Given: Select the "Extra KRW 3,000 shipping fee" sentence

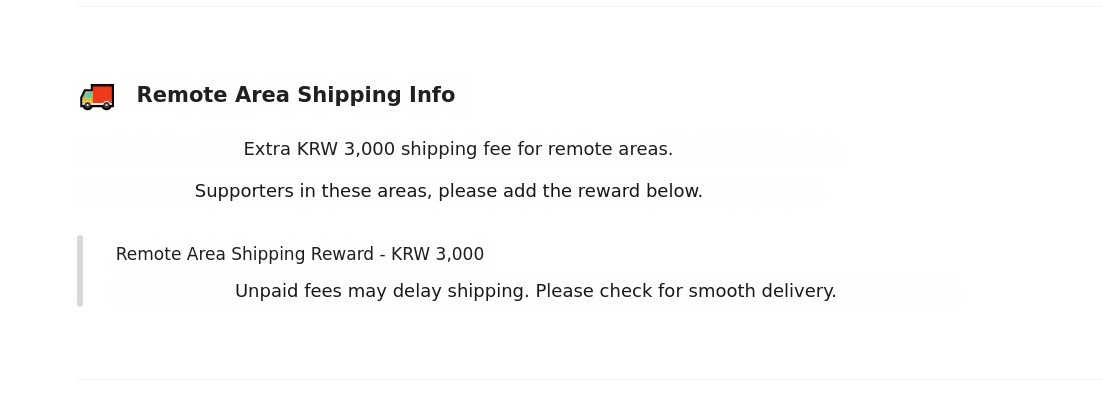Looking at the screenshot, I should [x=458, y=149].
